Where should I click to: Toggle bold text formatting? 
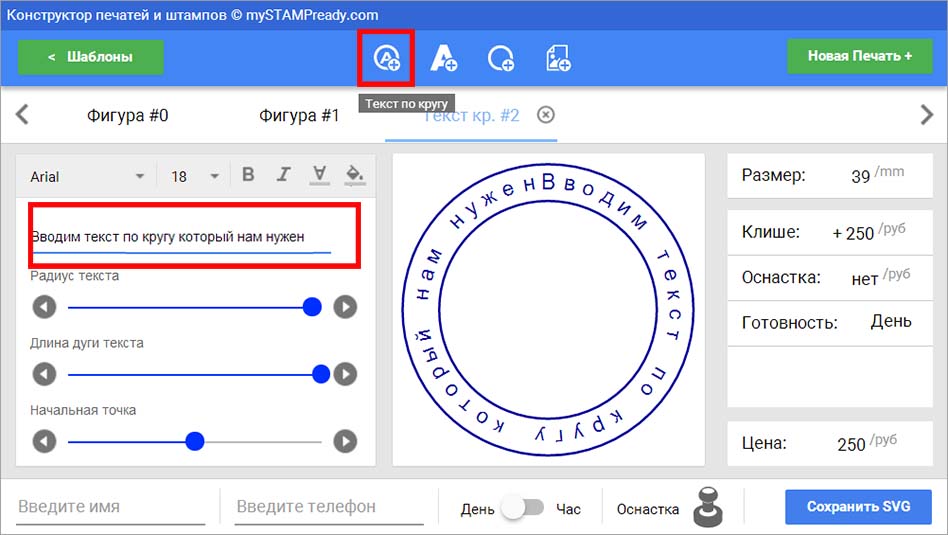pos(248,175)
